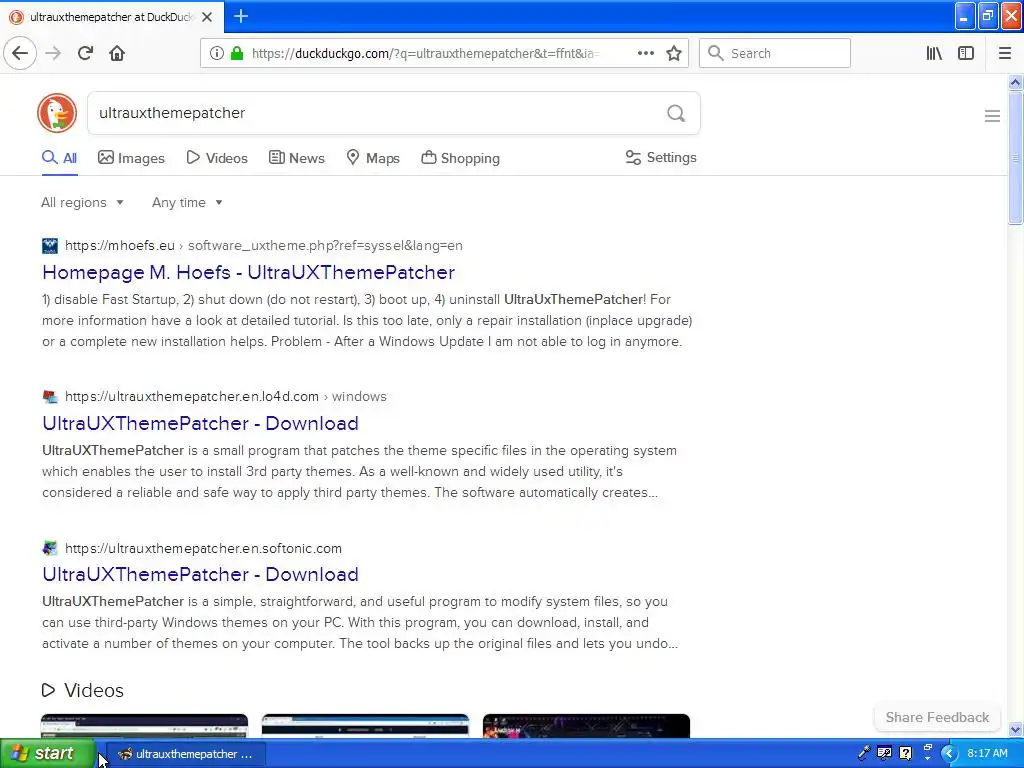Screen dimensions: 1024x768
Task: Click the 8:17 AM taskbar clock
Action: point(987,753)
